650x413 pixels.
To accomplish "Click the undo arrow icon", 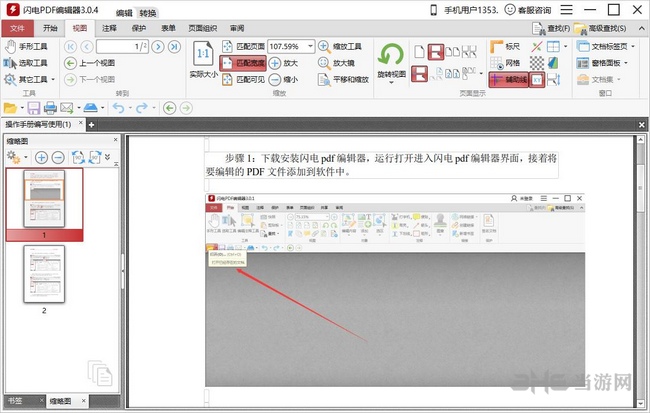I will 119,108.
